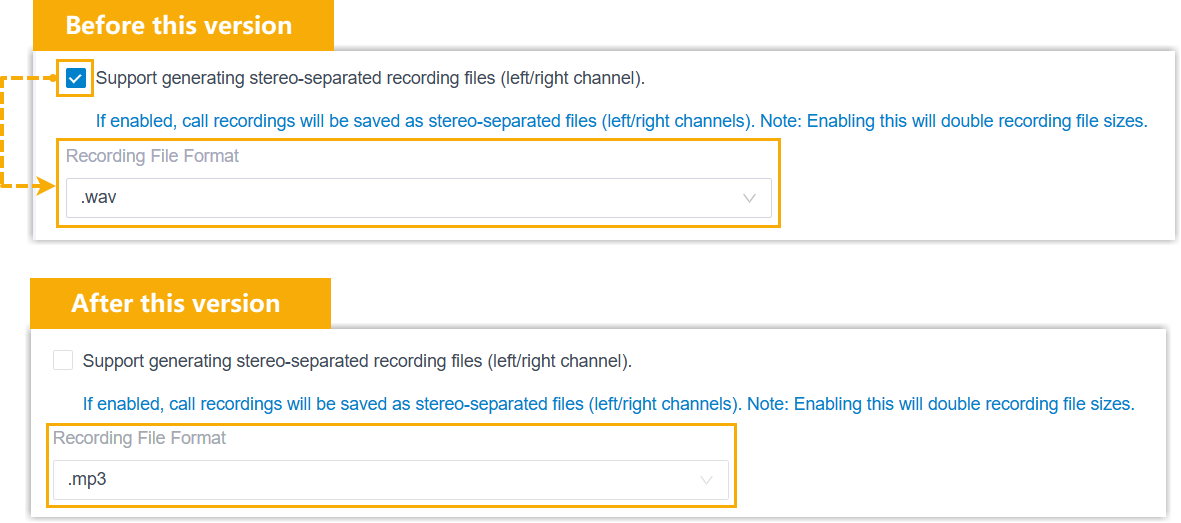1181x523 pixels.
Task: Click the chevron arrow in the .wav dropdown
Action: [x=750, y=198]
